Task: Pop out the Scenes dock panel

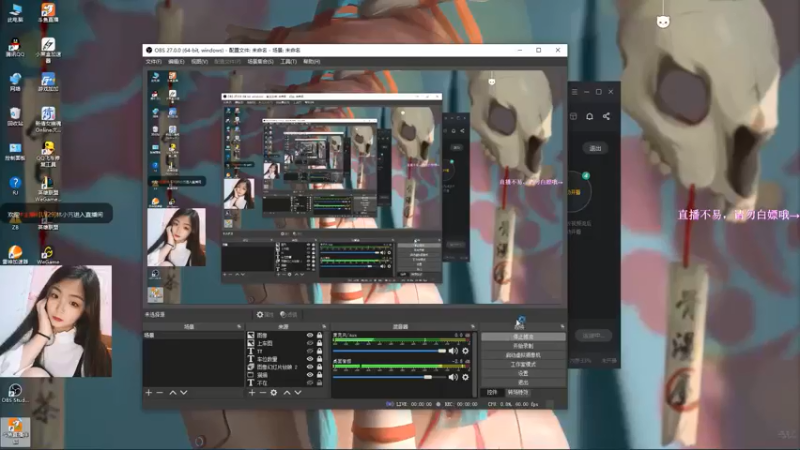Action: point(239,327)
